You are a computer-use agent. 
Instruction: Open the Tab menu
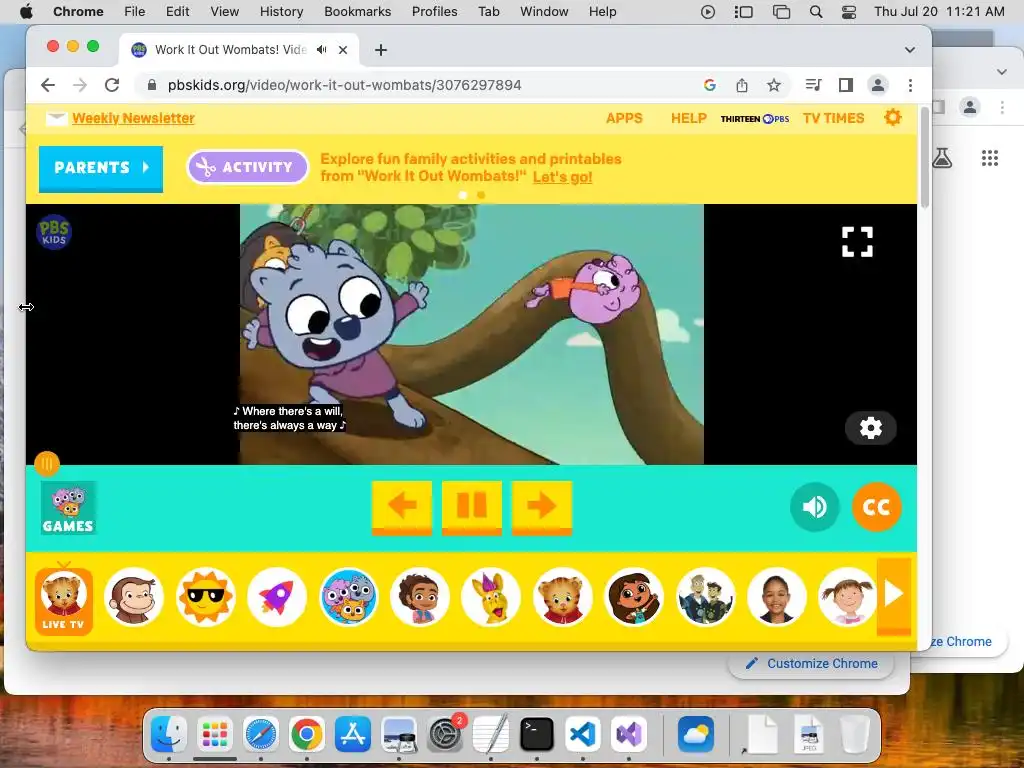(488, 12)
